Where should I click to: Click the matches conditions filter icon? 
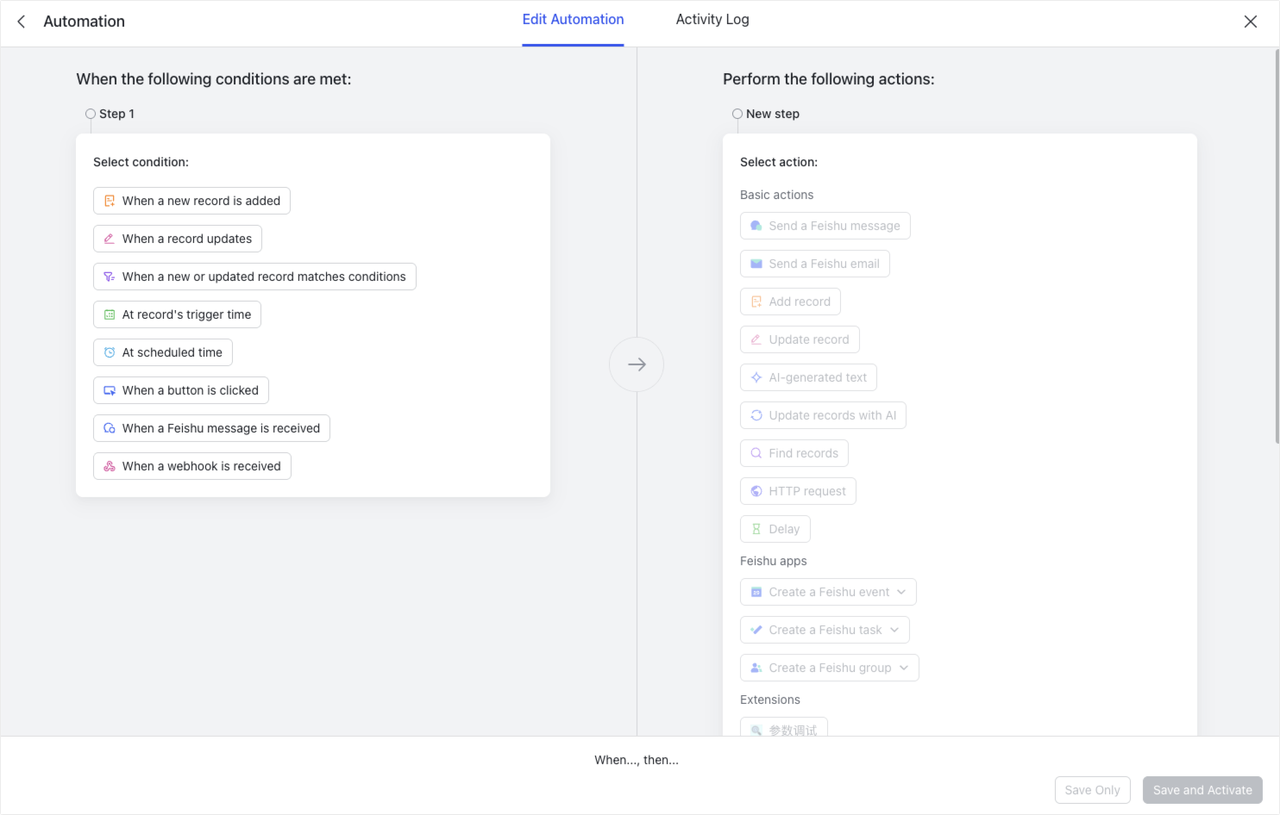click(110, 277)
